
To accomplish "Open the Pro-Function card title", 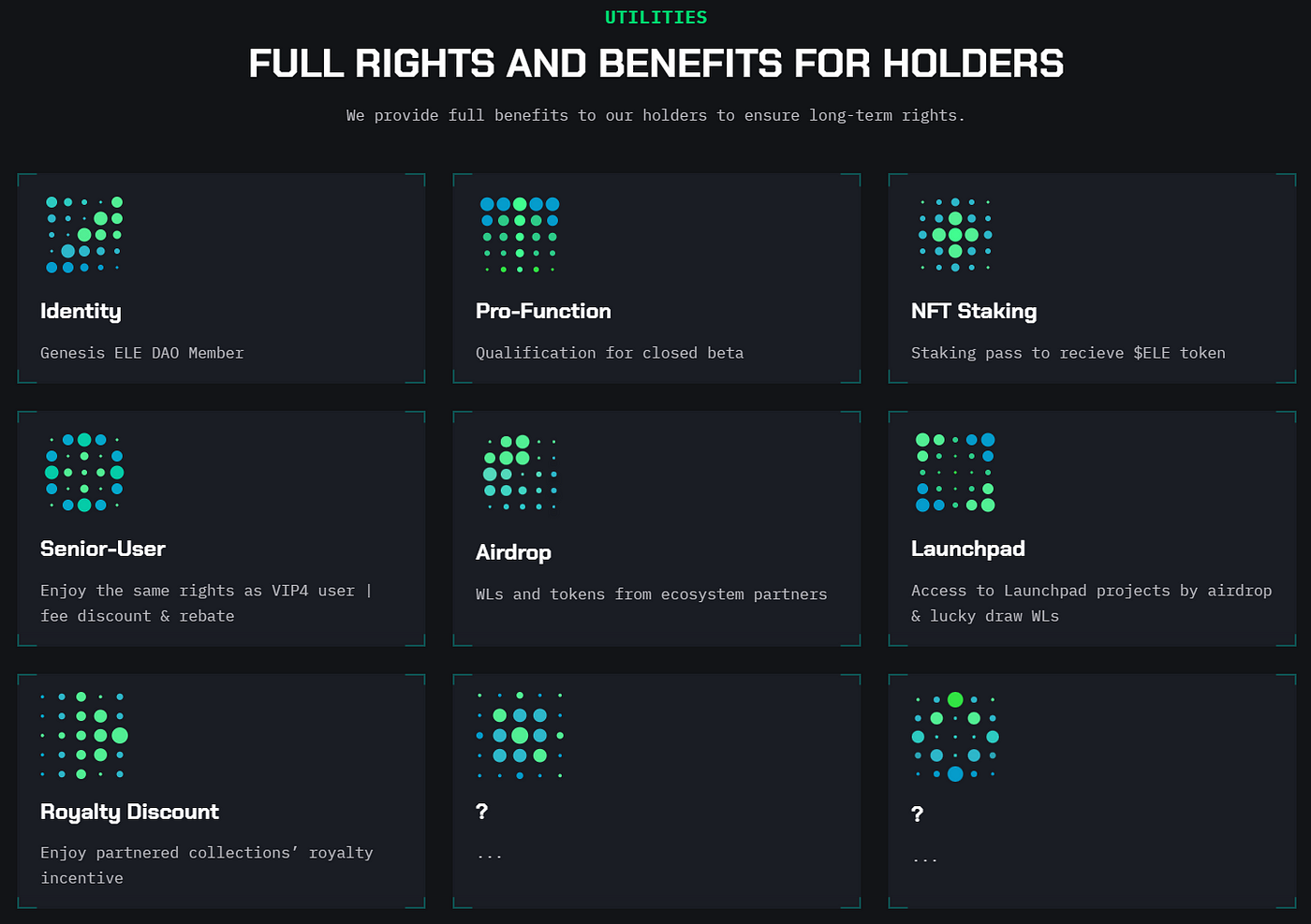I will (x=543, y=311).
